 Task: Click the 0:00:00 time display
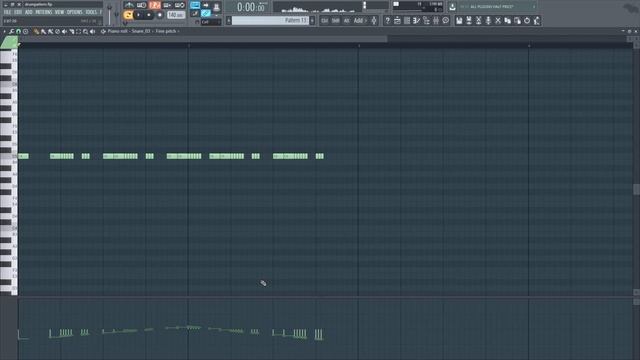point(250,7)
